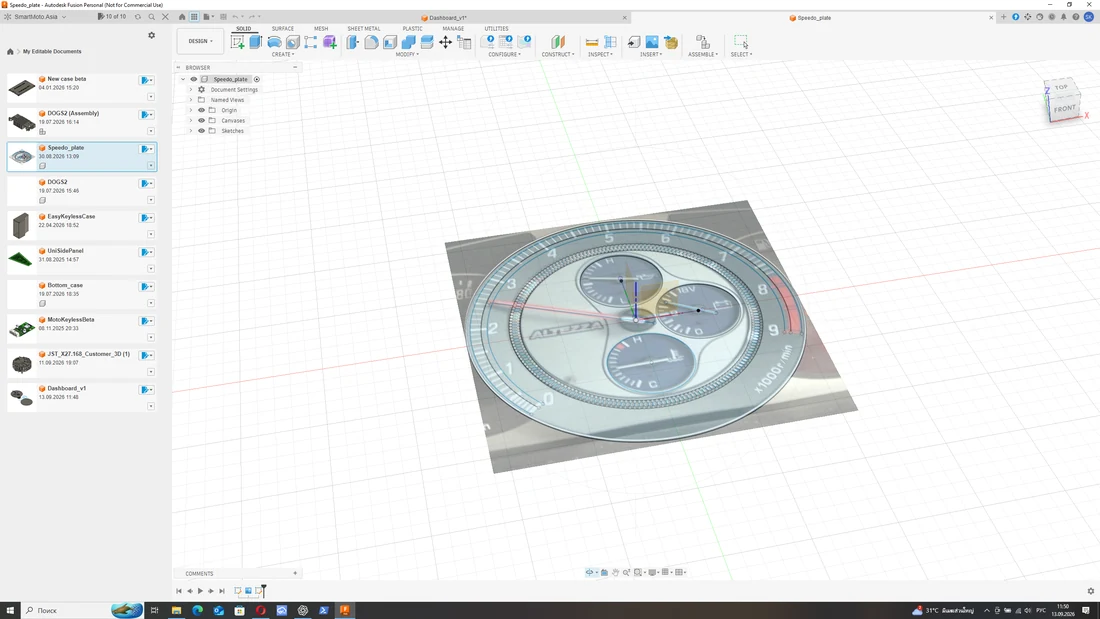1100x619 pixels.
Task: Hide the Canvases folder via eye icon
Action: [201, 121]
